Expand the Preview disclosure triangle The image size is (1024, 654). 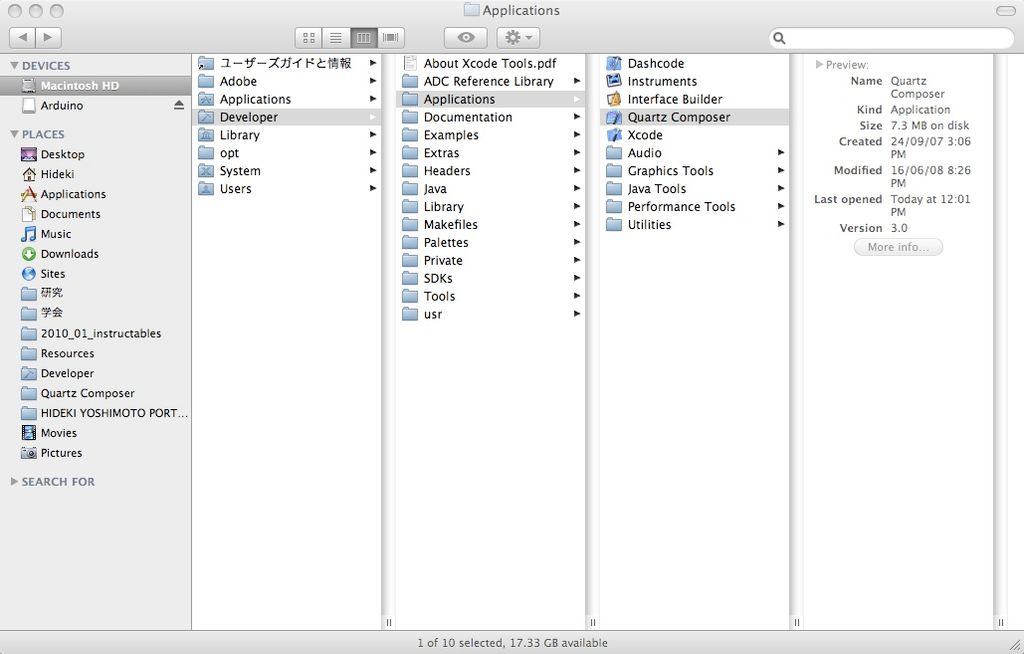point(819,65)
